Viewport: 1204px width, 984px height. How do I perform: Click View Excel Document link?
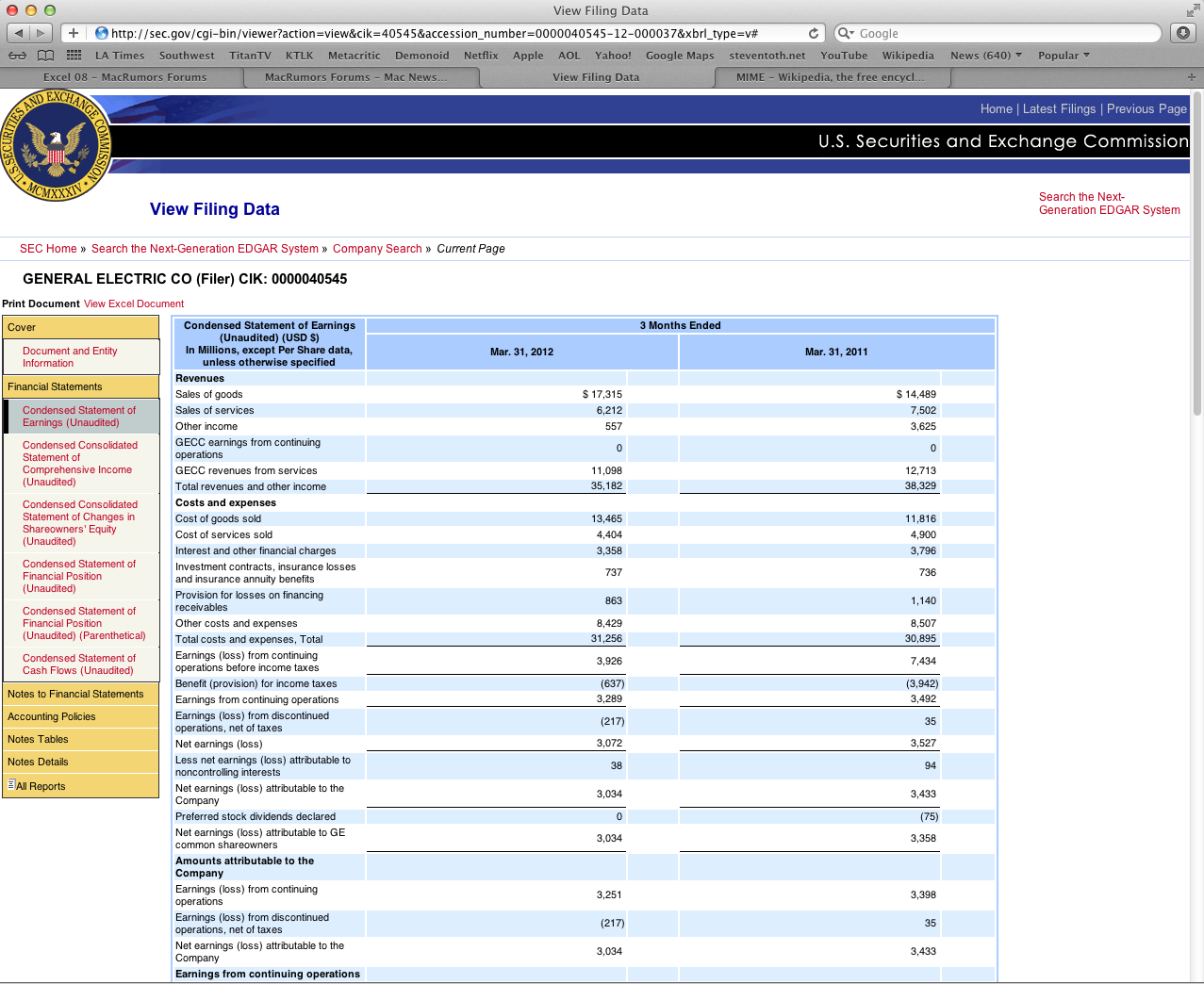coord(134,303)
